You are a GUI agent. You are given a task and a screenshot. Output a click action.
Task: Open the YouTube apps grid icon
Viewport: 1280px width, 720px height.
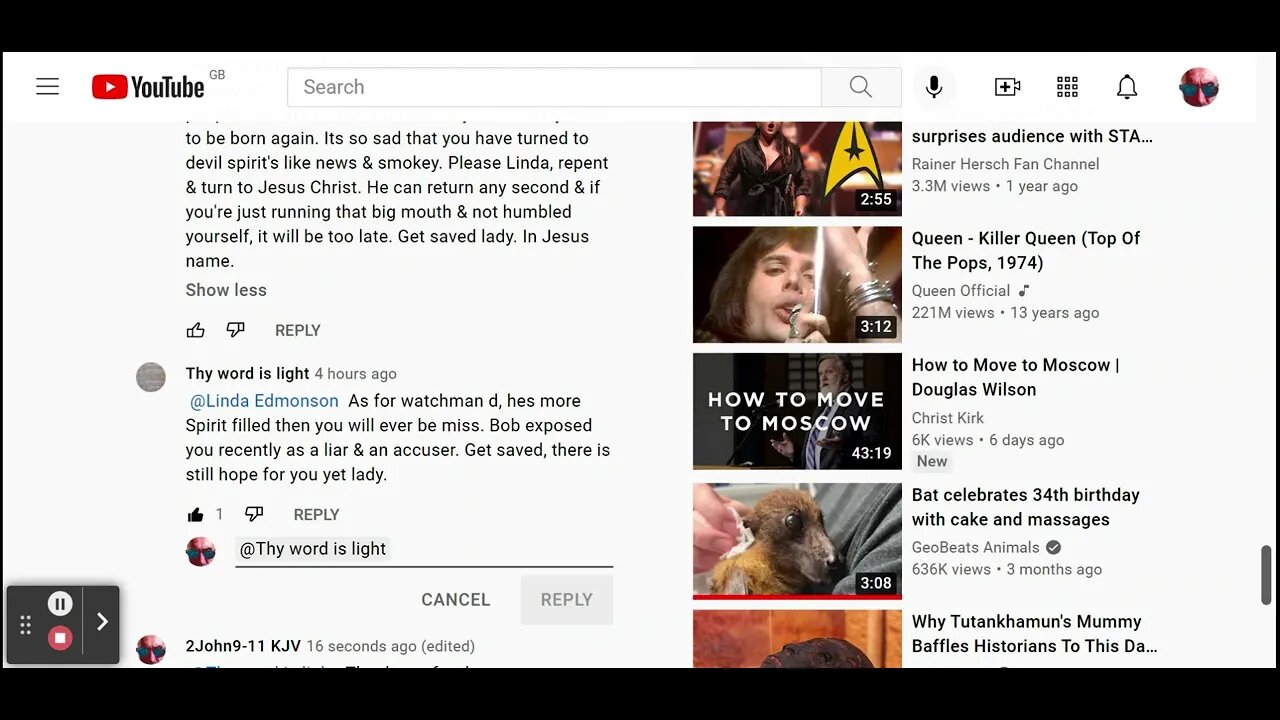1067,87
